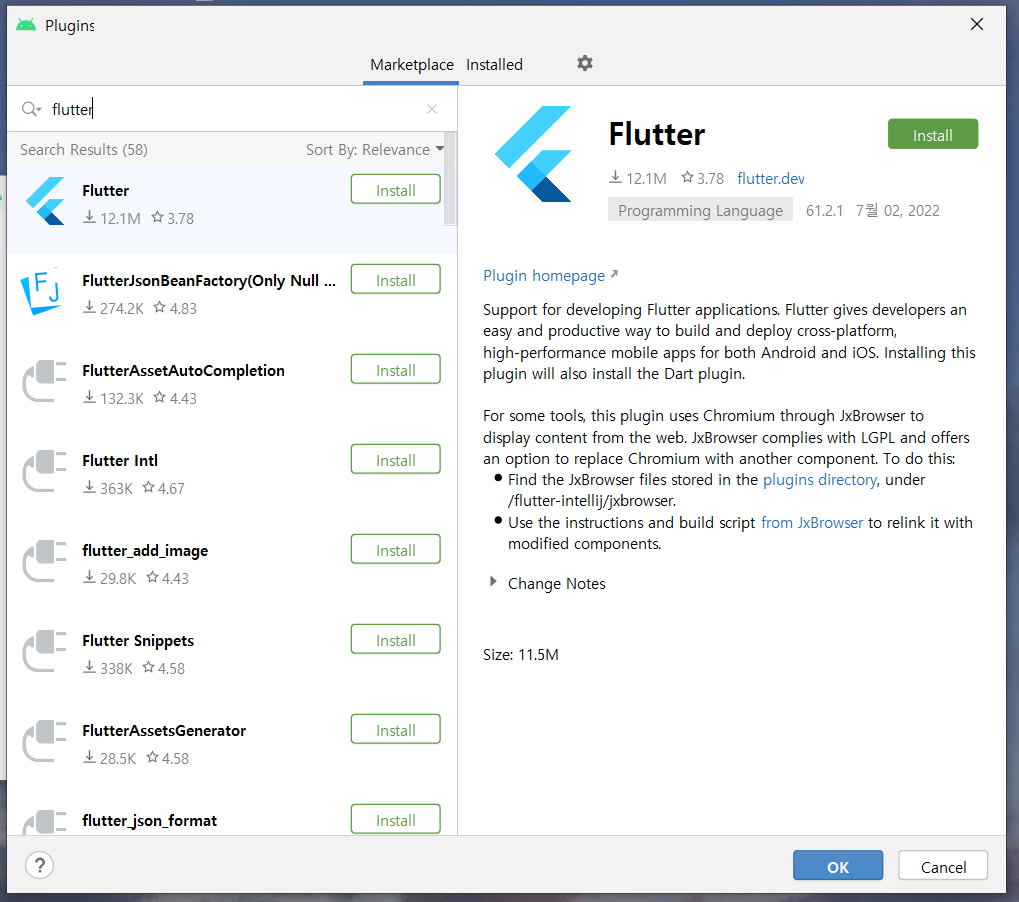Switch to the Installed tab
The image size is (1019, 902).
[494, 65]
